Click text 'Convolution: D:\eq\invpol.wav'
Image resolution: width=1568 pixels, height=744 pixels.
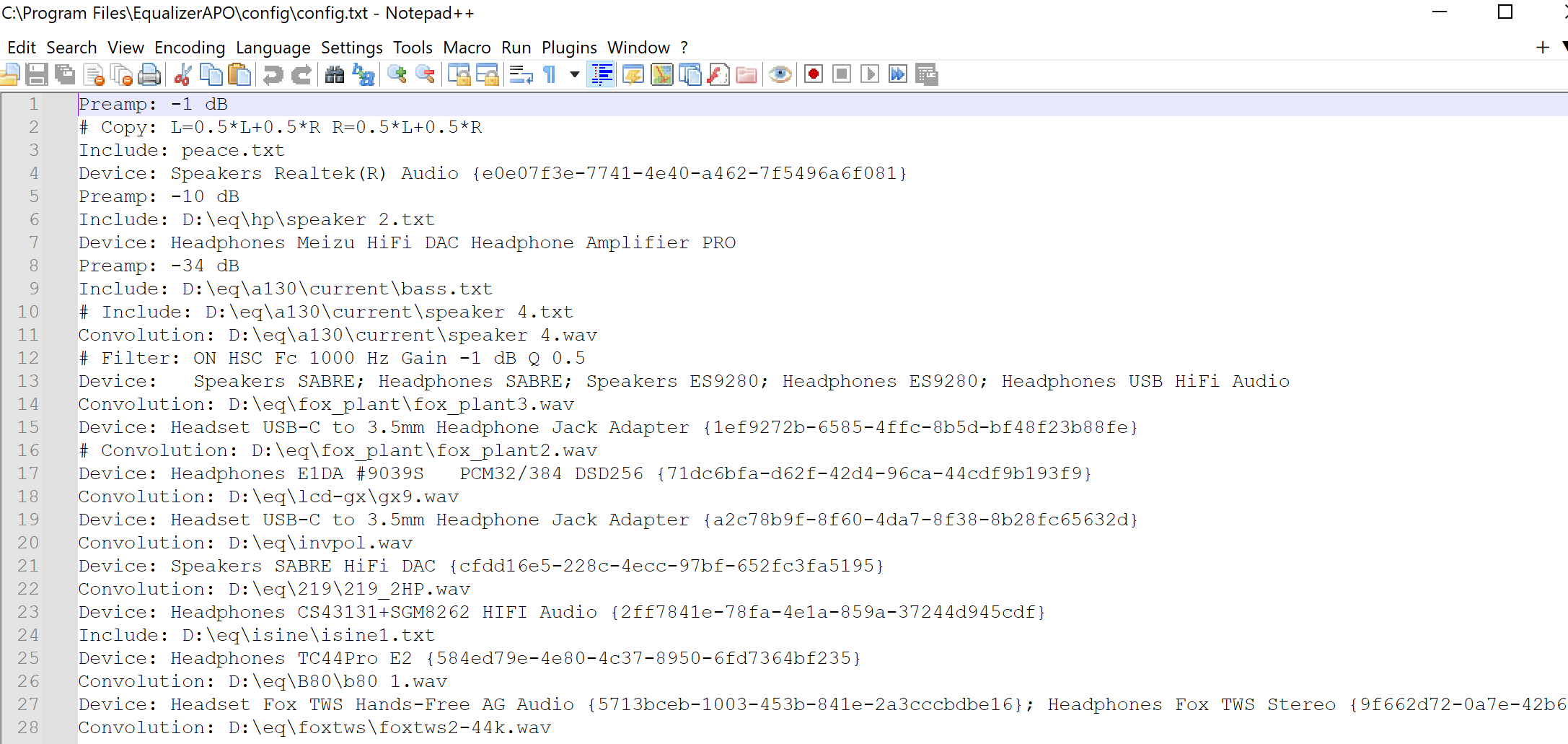(x=245, y=543)
